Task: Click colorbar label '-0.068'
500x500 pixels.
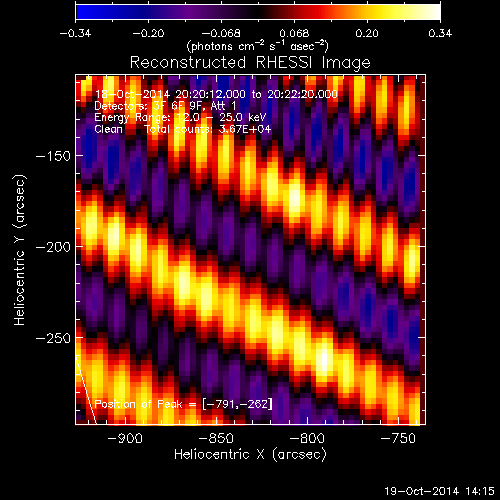Action: [x=221, y=33]
